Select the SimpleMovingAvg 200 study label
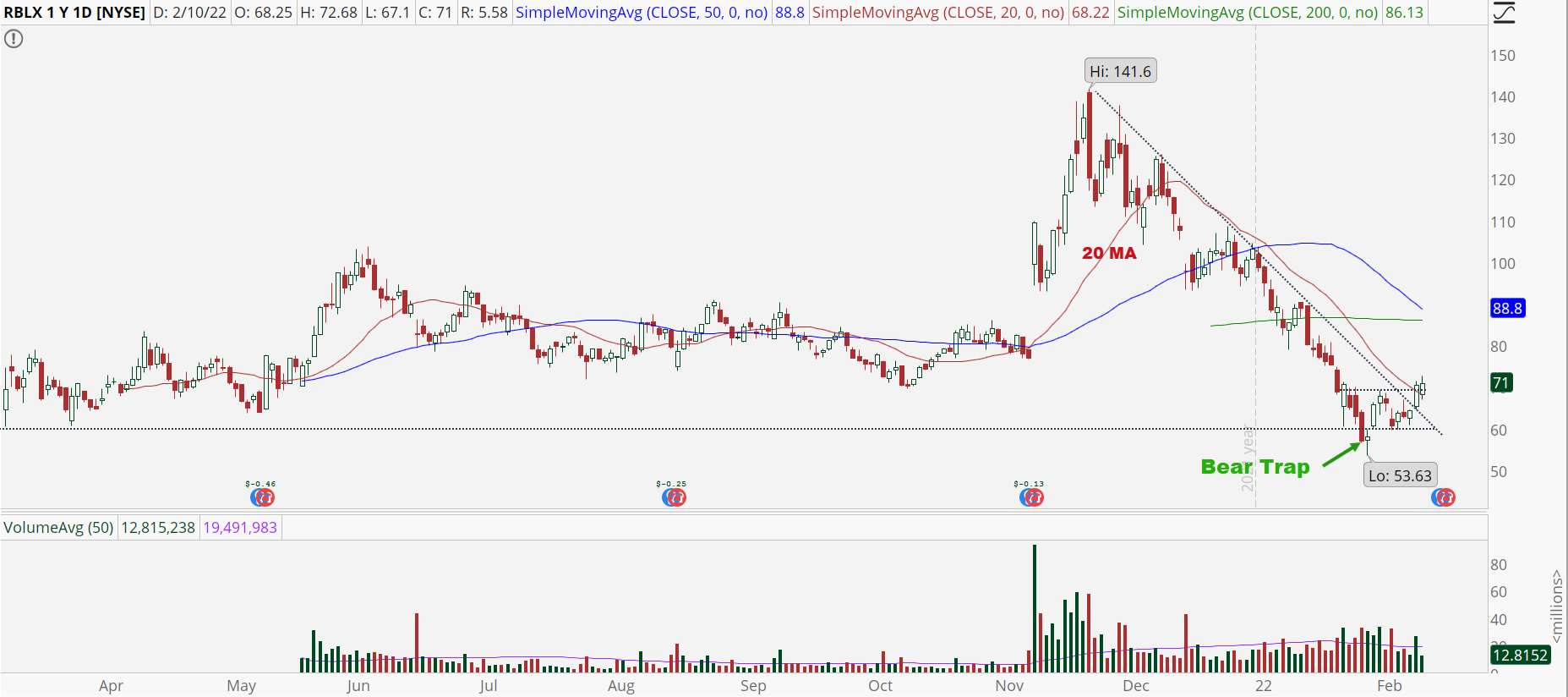Image resolution: width=1568 pixels, height=697 pixels. point(1248,13)
